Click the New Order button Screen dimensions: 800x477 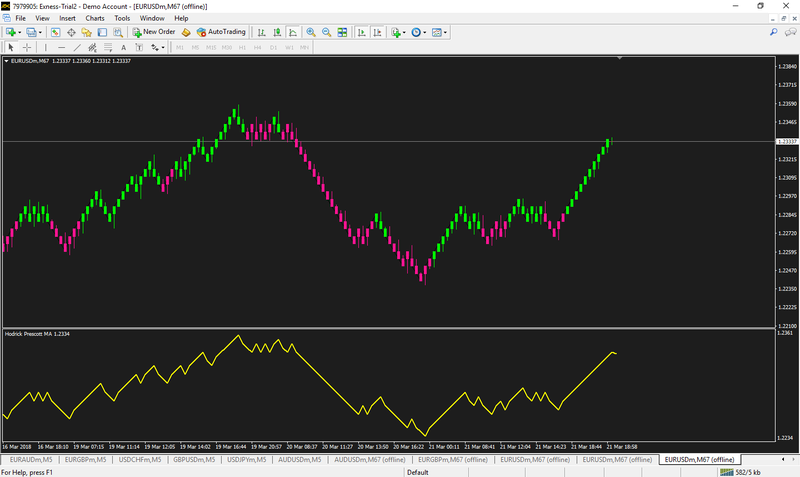click(153, 32)
